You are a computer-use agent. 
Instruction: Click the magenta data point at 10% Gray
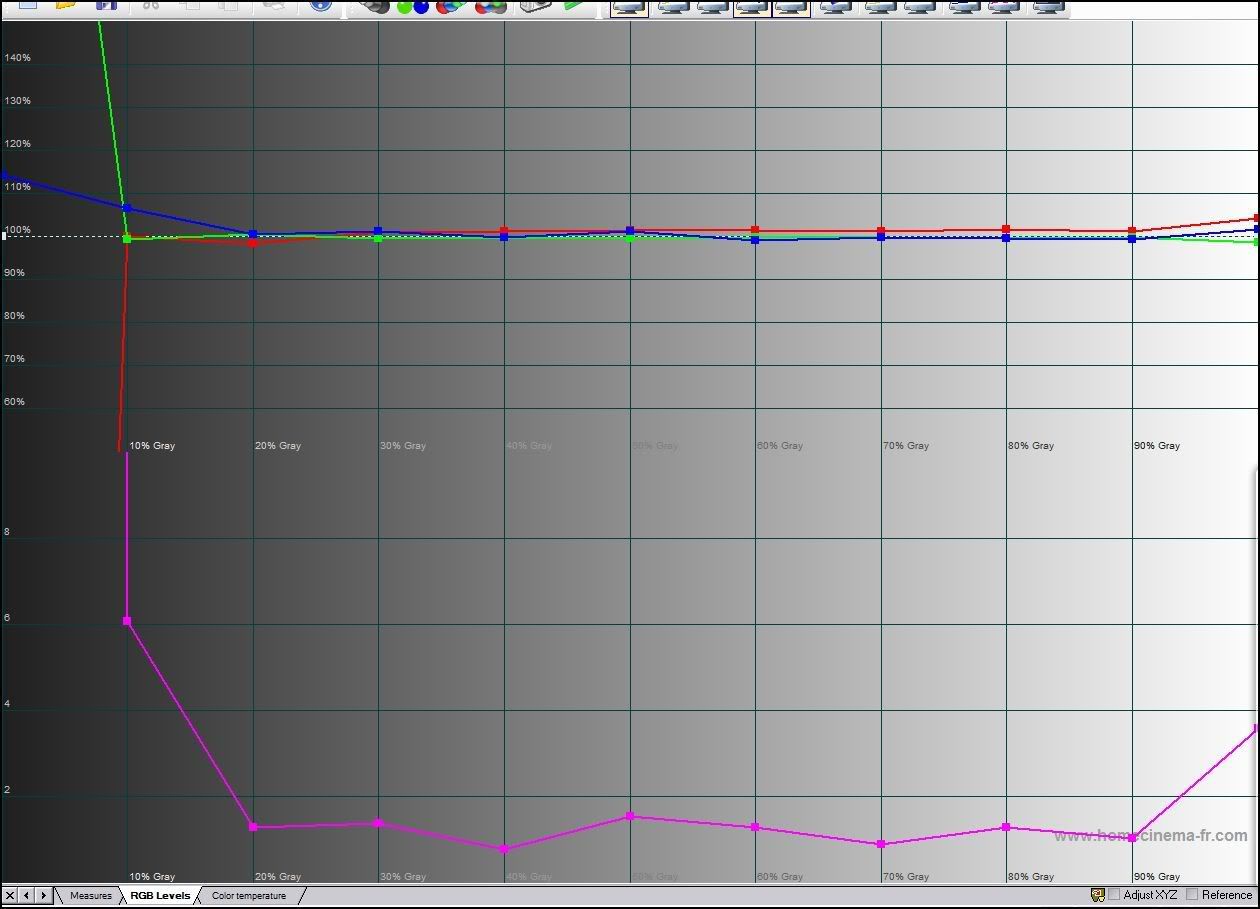(127, 621)
